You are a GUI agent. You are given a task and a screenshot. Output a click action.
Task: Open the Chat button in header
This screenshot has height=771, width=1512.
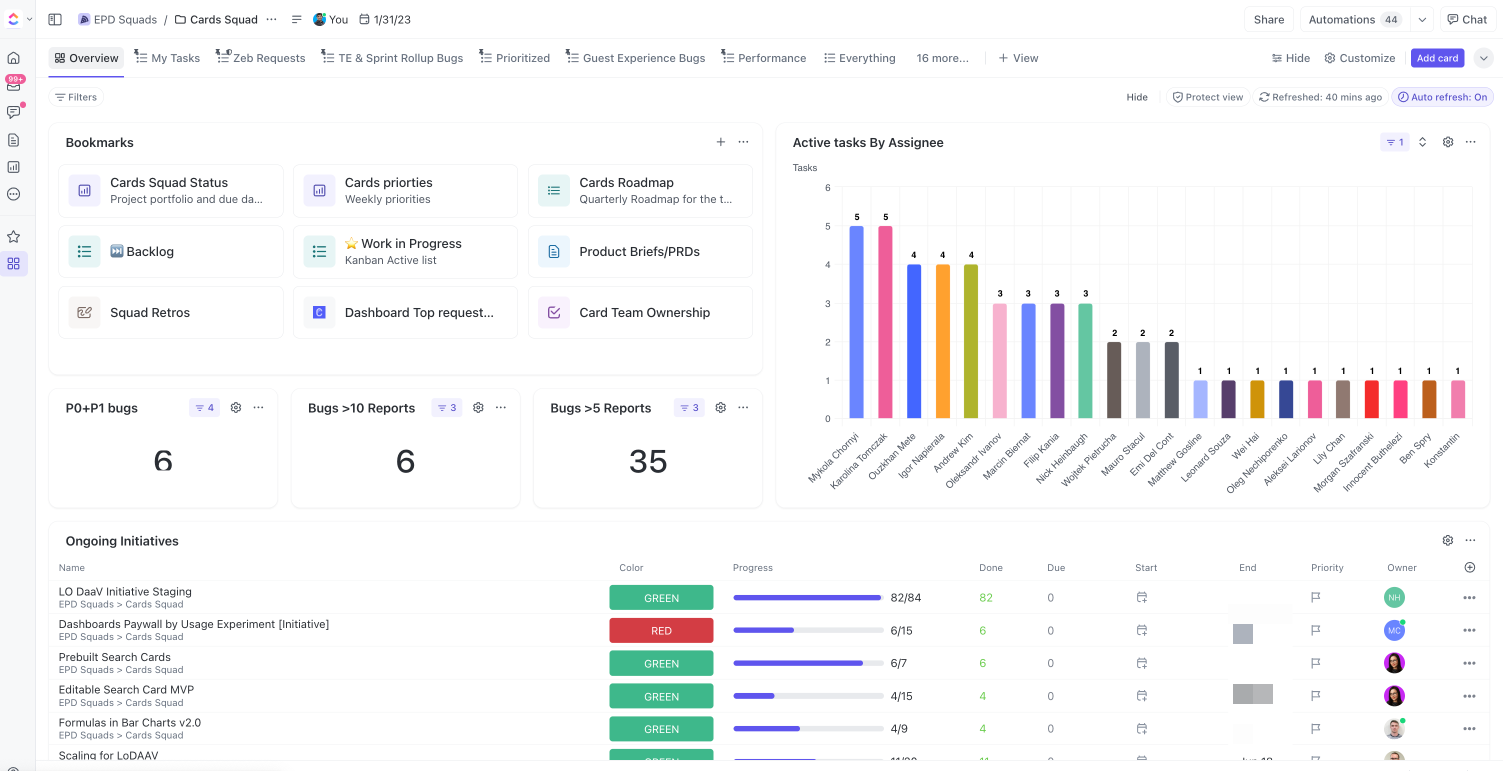[x=1467, y=19]
